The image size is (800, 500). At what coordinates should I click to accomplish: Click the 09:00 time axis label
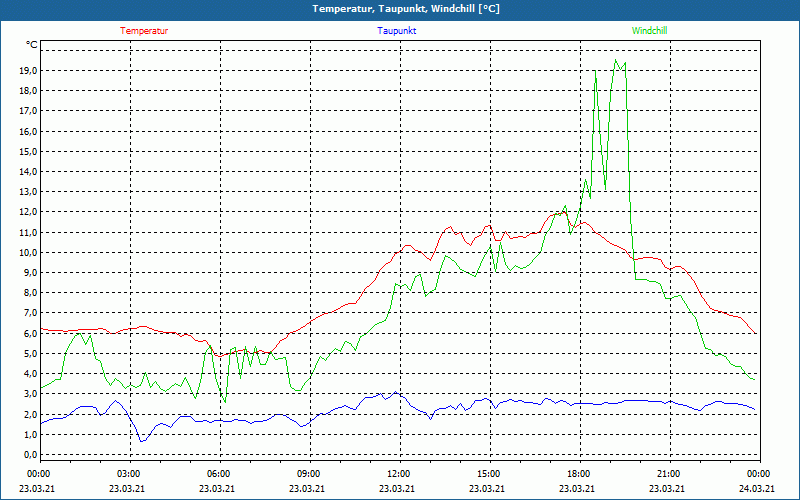(x=307, y=474)
